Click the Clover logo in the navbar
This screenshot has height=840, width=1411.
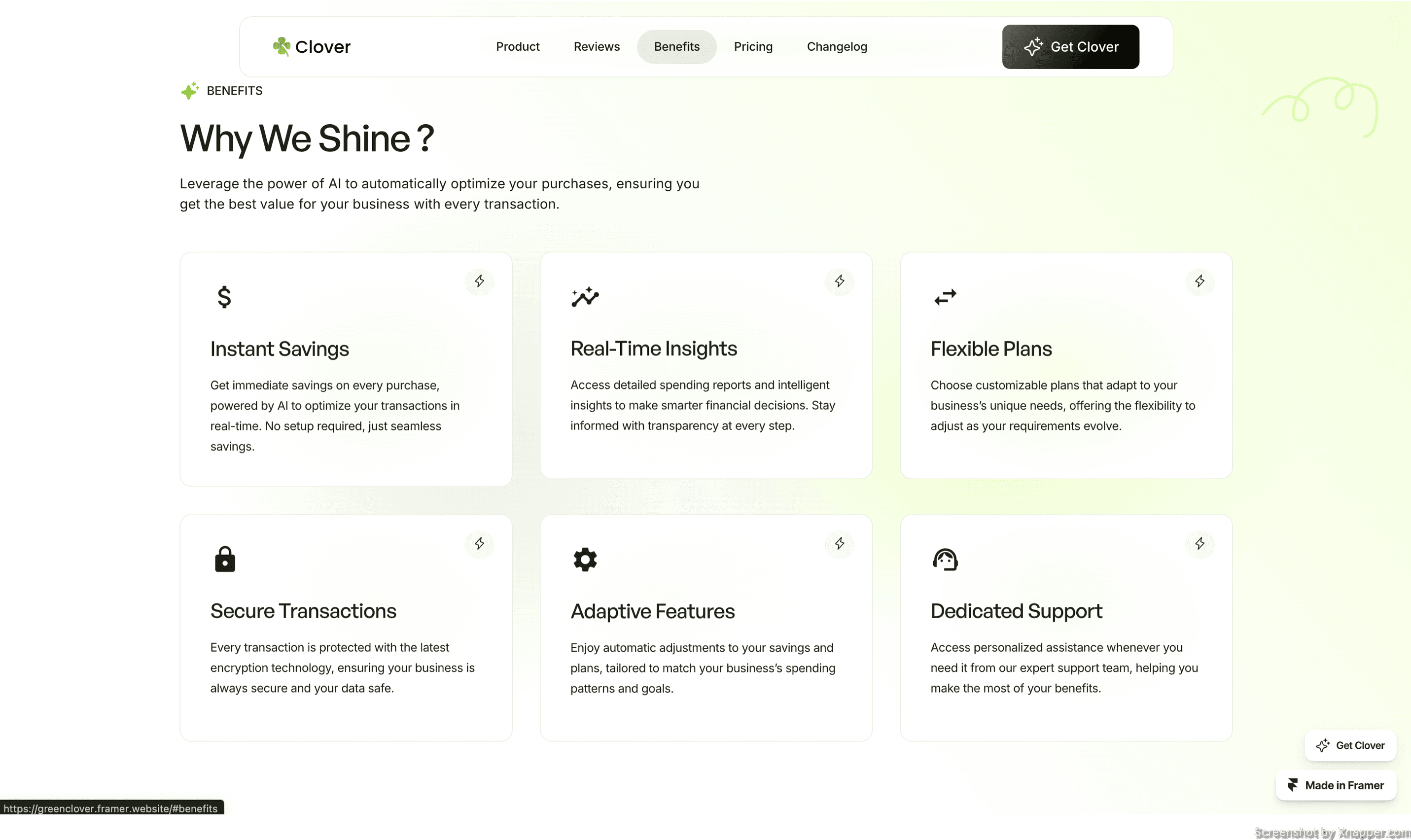coord(312,46)
